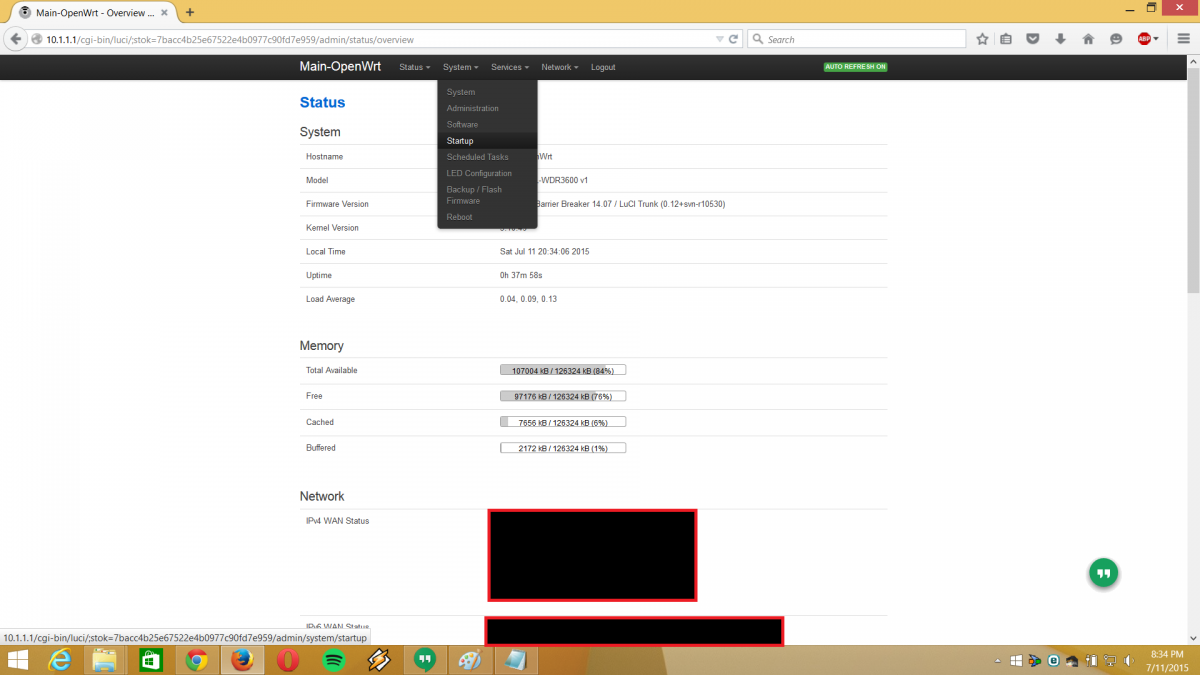
Task: Expand the Services dropdown menu
Action: pyautogui.click(x=509, y=67)
